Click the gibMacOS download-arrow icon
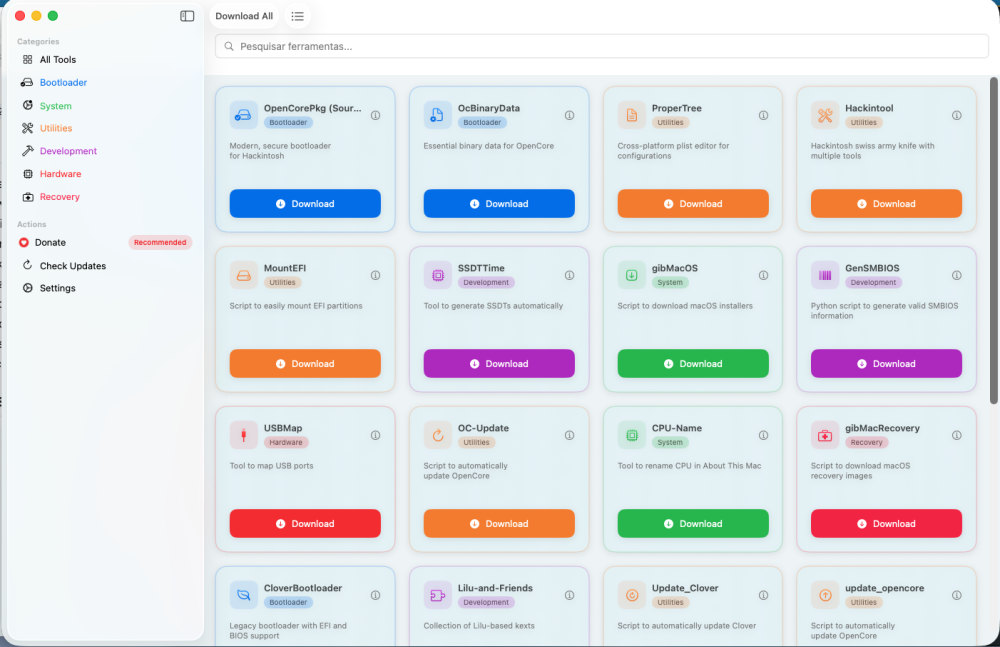 [x=631, y=276]
